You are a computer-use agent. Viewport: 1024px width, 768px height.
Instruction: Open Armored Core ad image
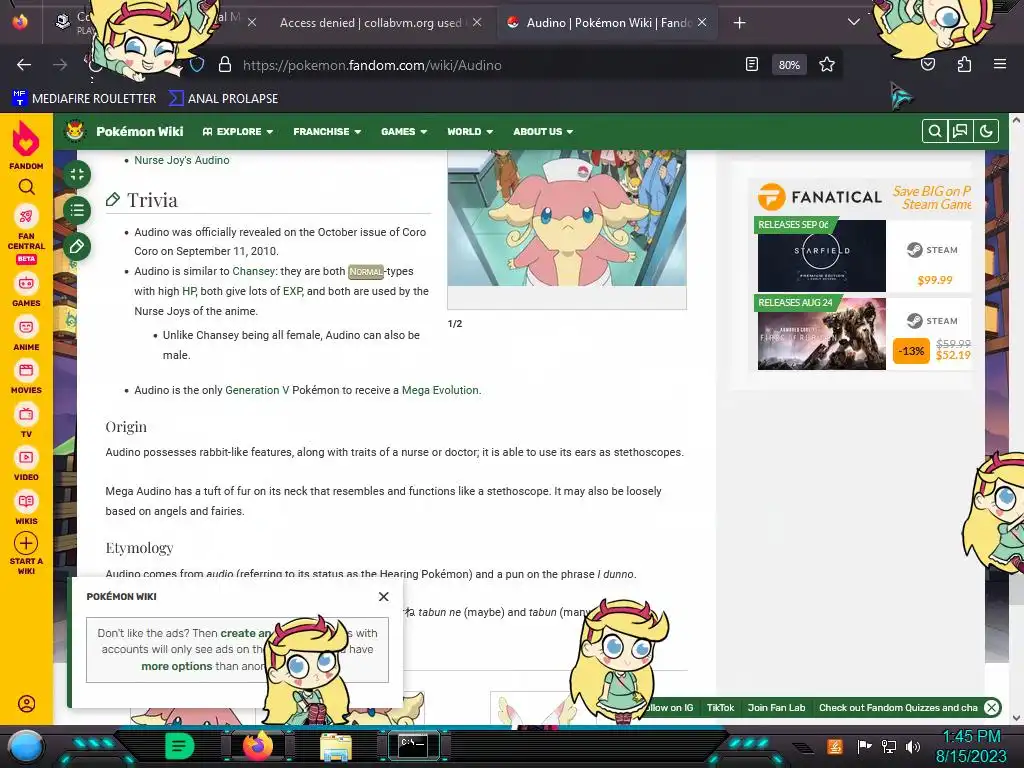tap(822, 334)
